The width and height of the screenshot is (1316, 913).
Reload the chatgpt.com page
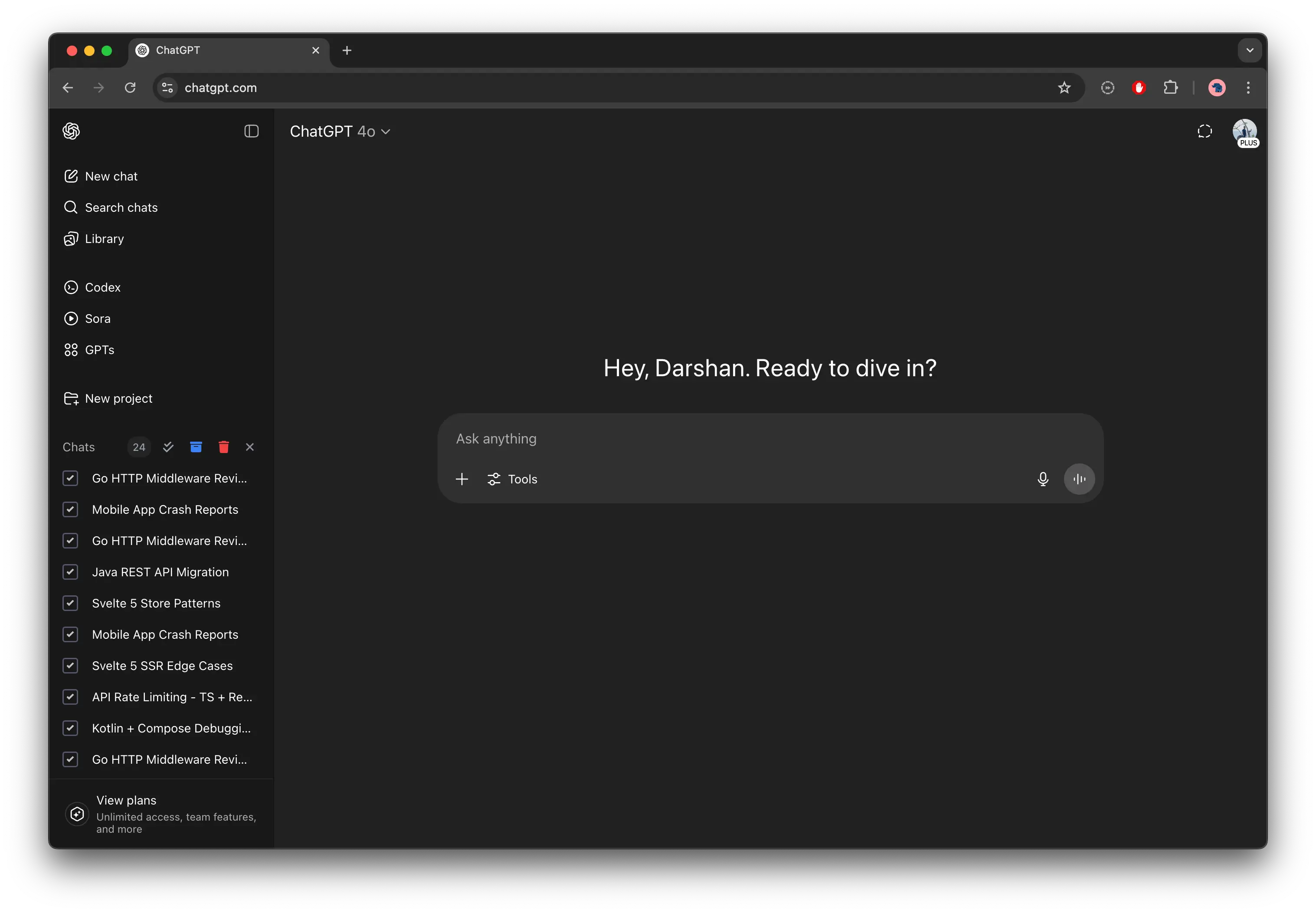click(131, 88)
